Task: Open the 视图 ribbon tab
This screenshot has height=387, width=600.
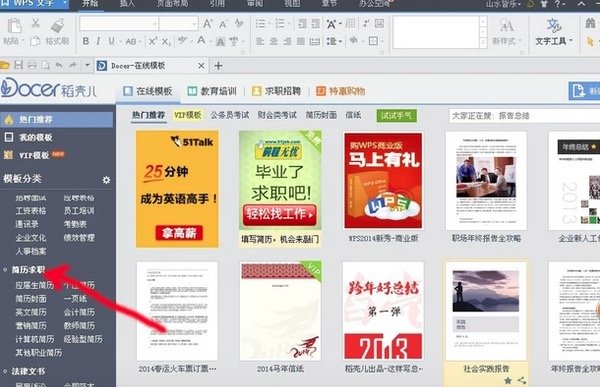Action: pos(292,4)
